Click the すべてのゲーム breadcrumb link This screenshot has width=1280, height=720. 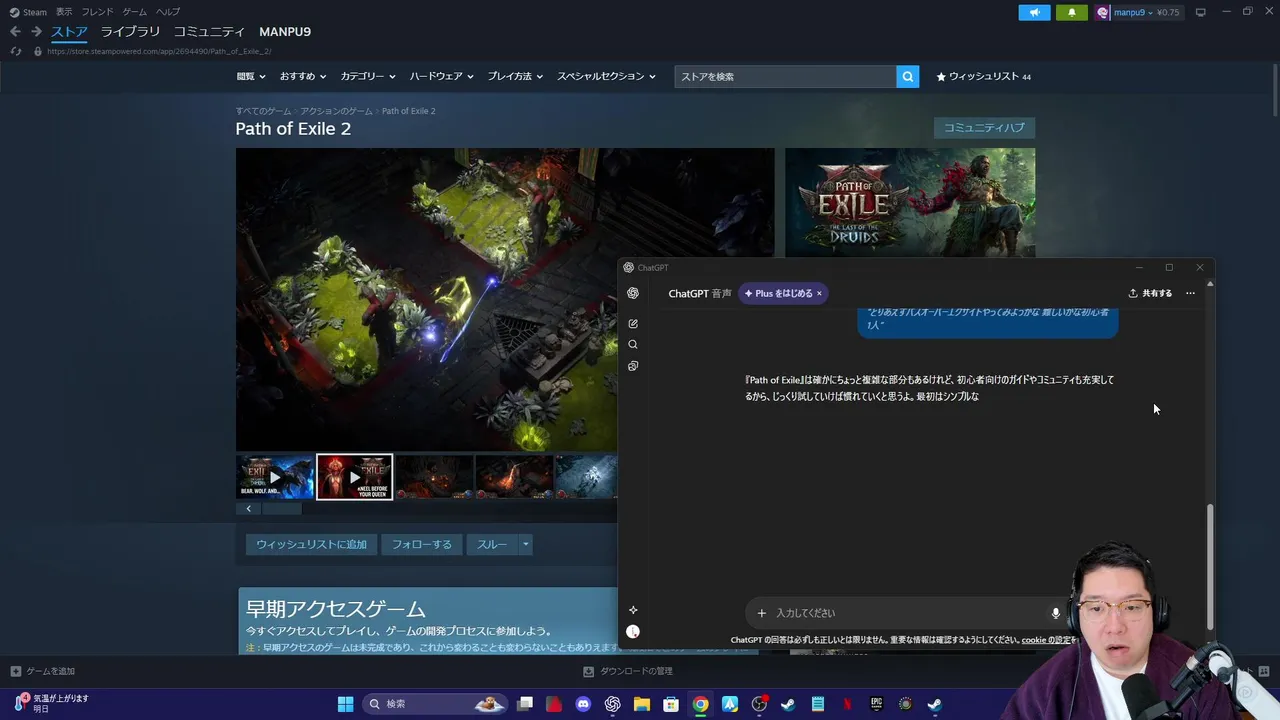(263, 111)
